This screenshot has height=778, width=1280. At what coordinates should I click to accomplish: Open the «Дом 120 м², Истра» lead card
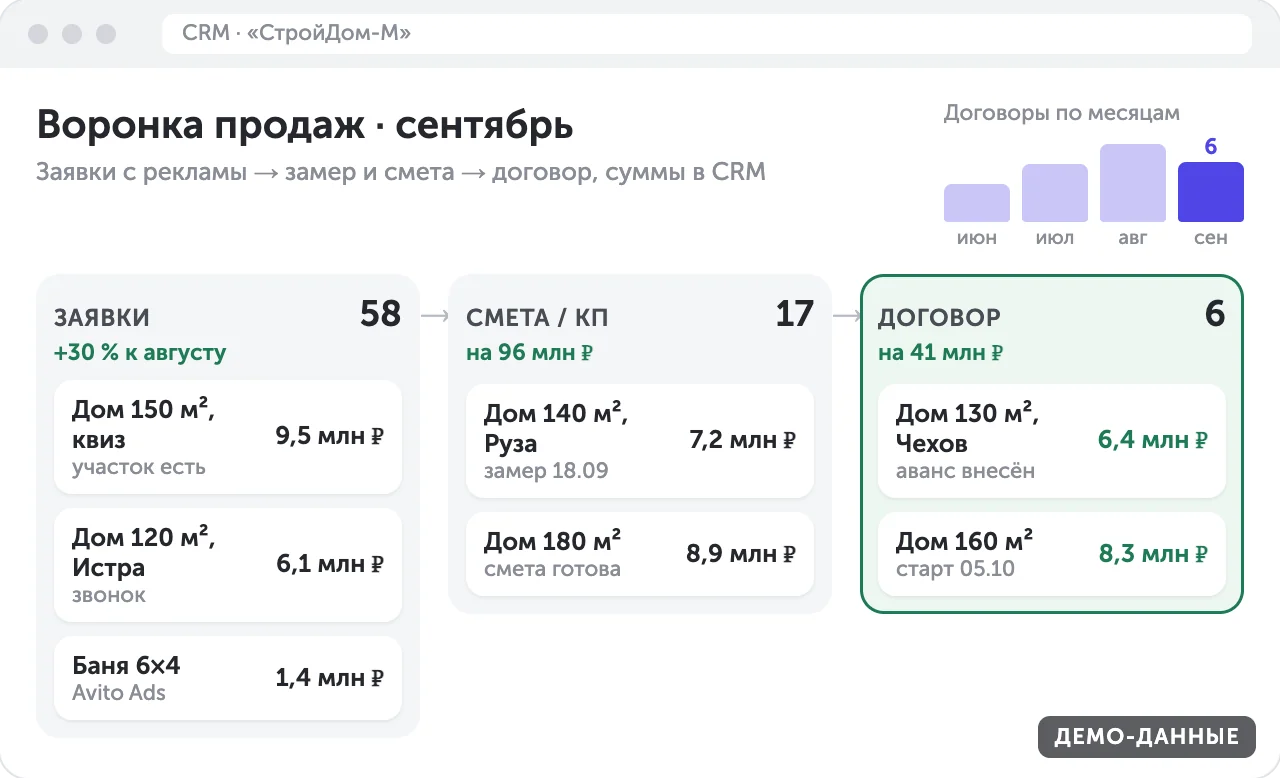[x=228, y=565]
